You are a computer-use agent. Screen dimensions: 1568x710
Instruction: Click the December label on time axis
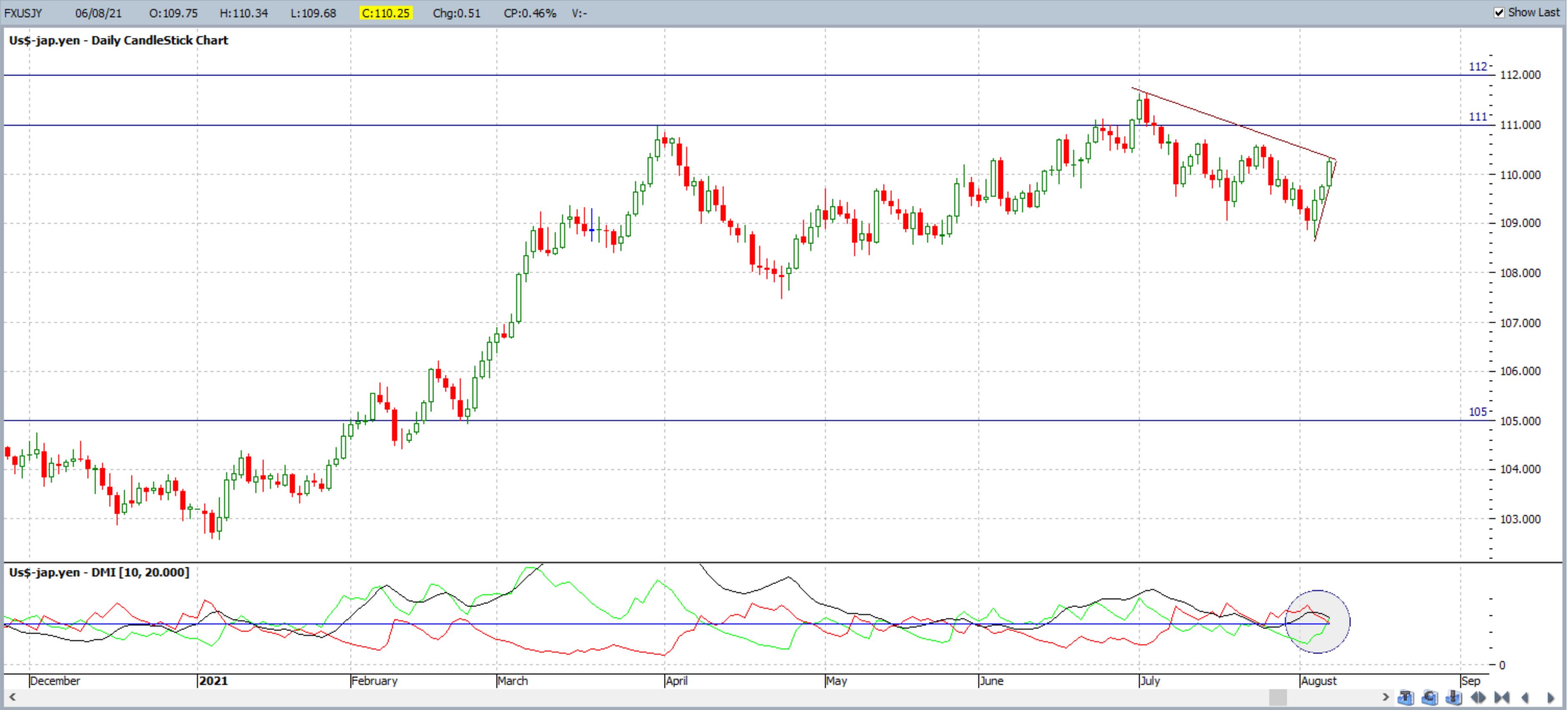[55, 681]
